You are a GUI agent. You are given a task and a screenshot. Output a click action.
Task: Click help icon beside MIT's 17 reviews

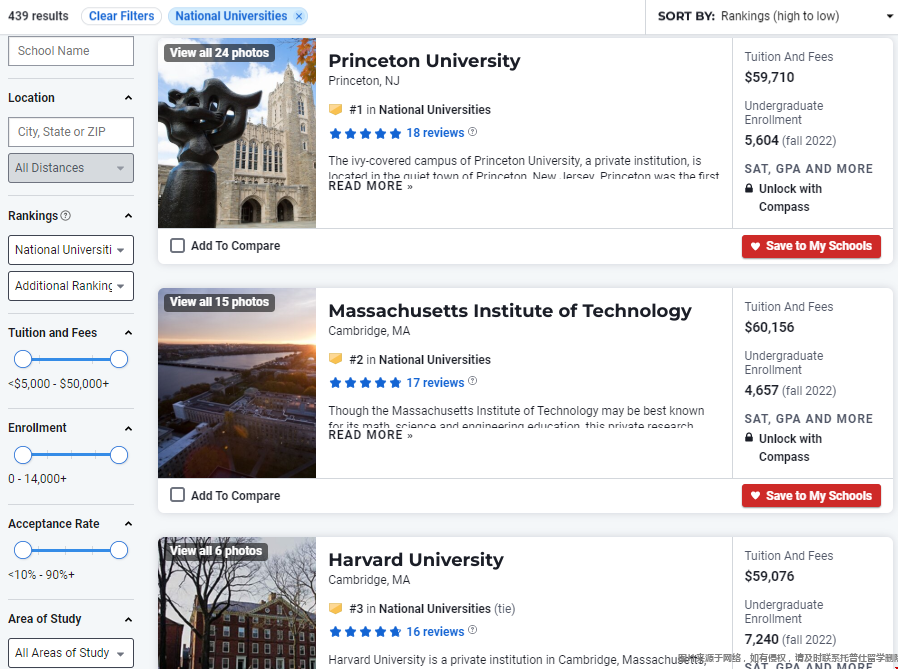[x=472, y=381]
